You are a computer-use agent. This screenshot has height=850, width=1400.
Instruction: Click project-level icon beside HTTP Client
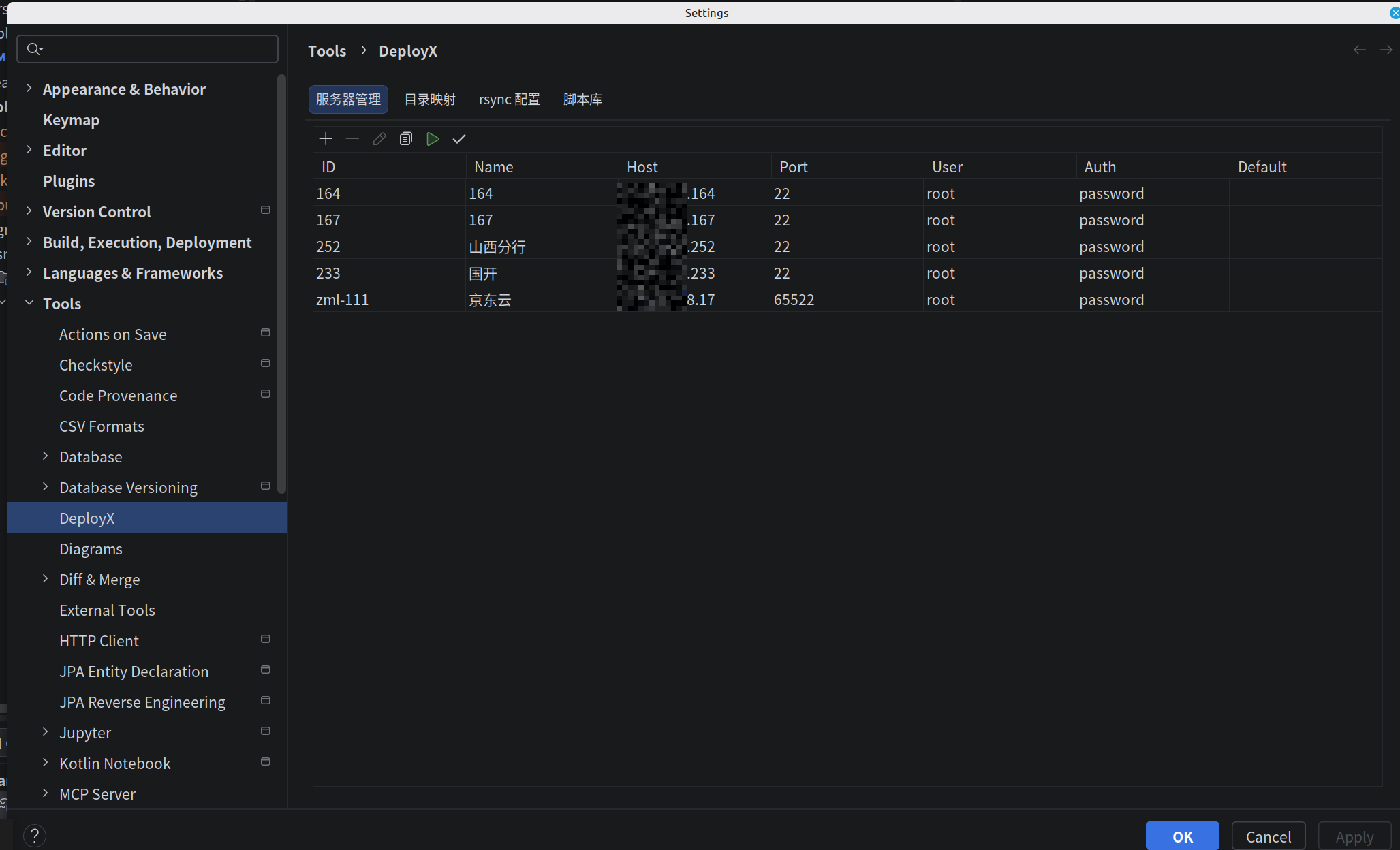[x=266, y=639]
